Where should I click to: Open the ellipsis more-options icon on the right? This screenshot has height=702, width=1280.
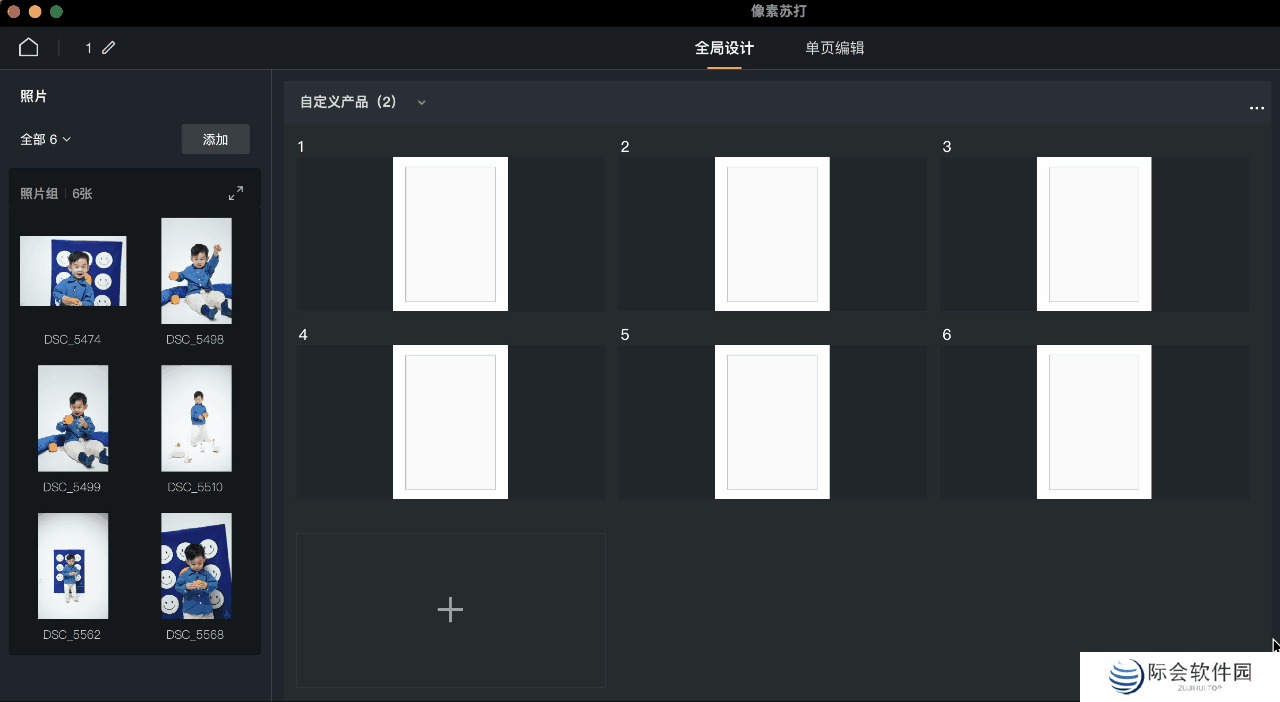(x=1257, y=108)
